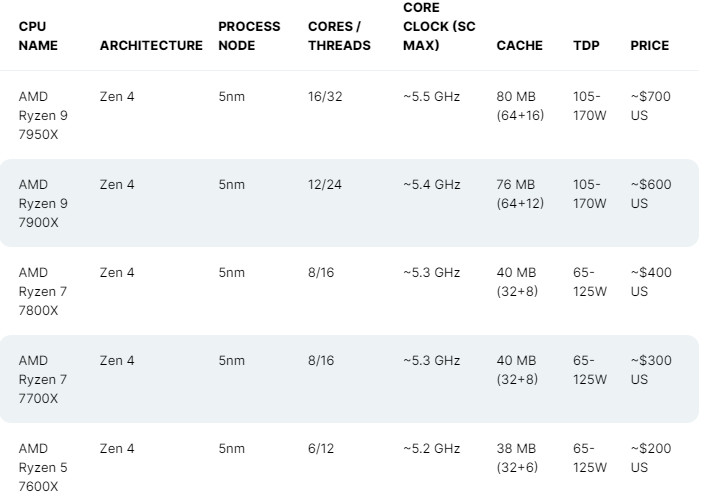Select the AMD Ryzen 9 7900X name cell
706x494 pixels.
[x=43, y=203]
